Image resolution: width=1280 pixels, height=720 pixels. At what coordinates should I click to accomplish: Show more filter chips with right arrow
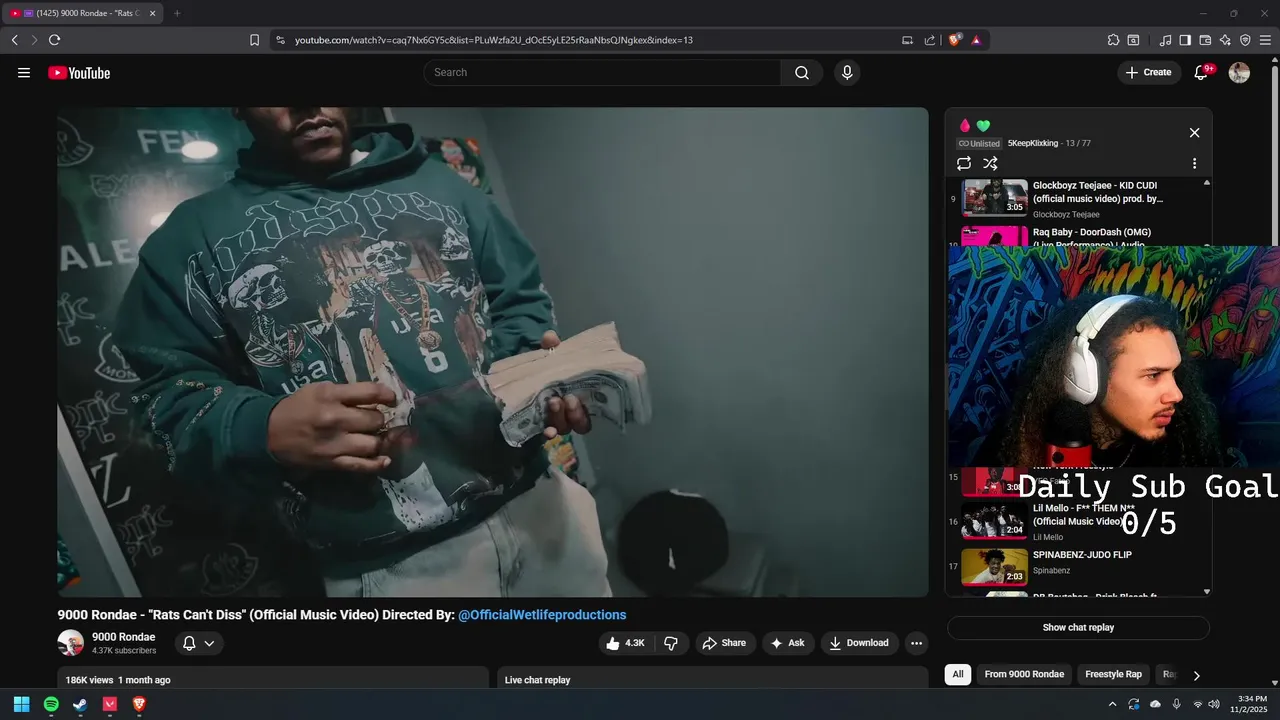[x=1196, y=675]
